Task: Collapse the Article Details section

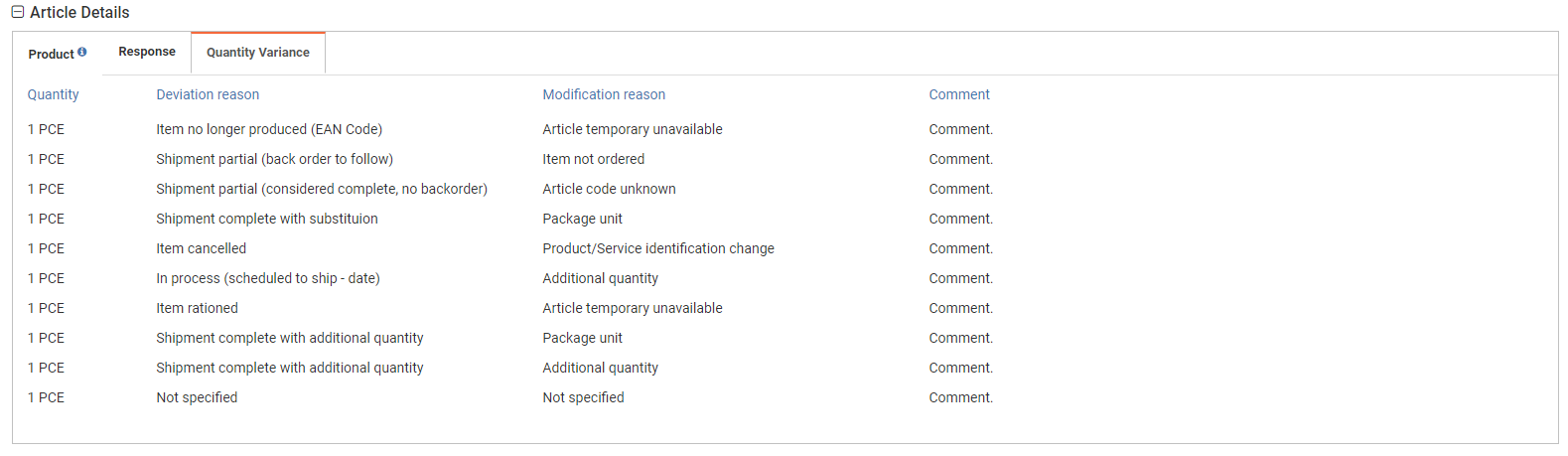Action: 18,13
